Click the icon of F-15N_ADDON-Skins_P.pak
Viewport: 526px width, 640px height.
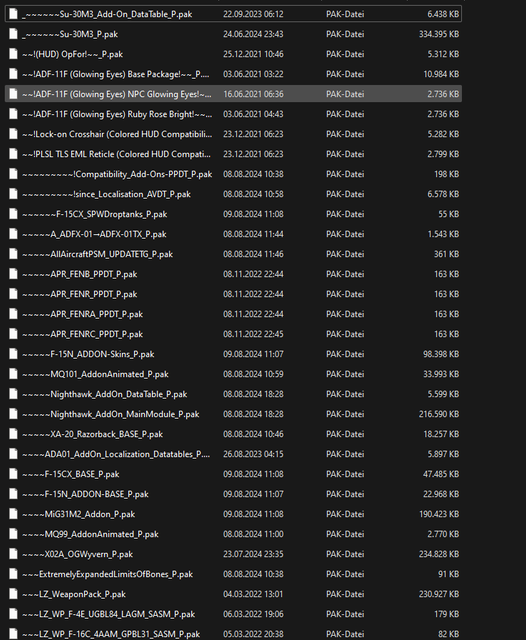point(13,354)
